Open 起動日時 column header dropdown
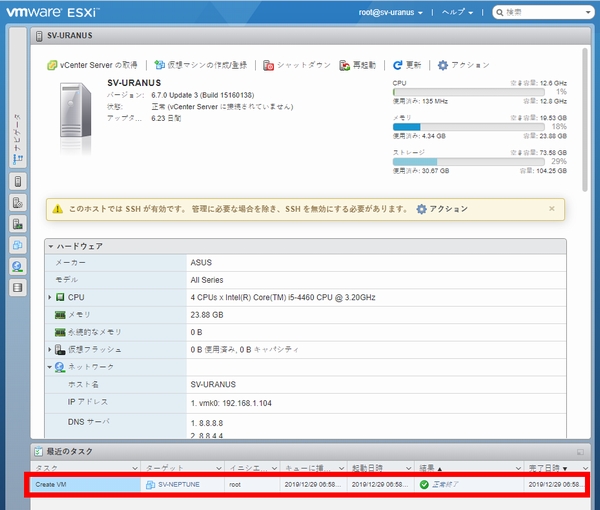Image resolution: width=600 pixels, height=510 pixels. [x=408, y=468]
